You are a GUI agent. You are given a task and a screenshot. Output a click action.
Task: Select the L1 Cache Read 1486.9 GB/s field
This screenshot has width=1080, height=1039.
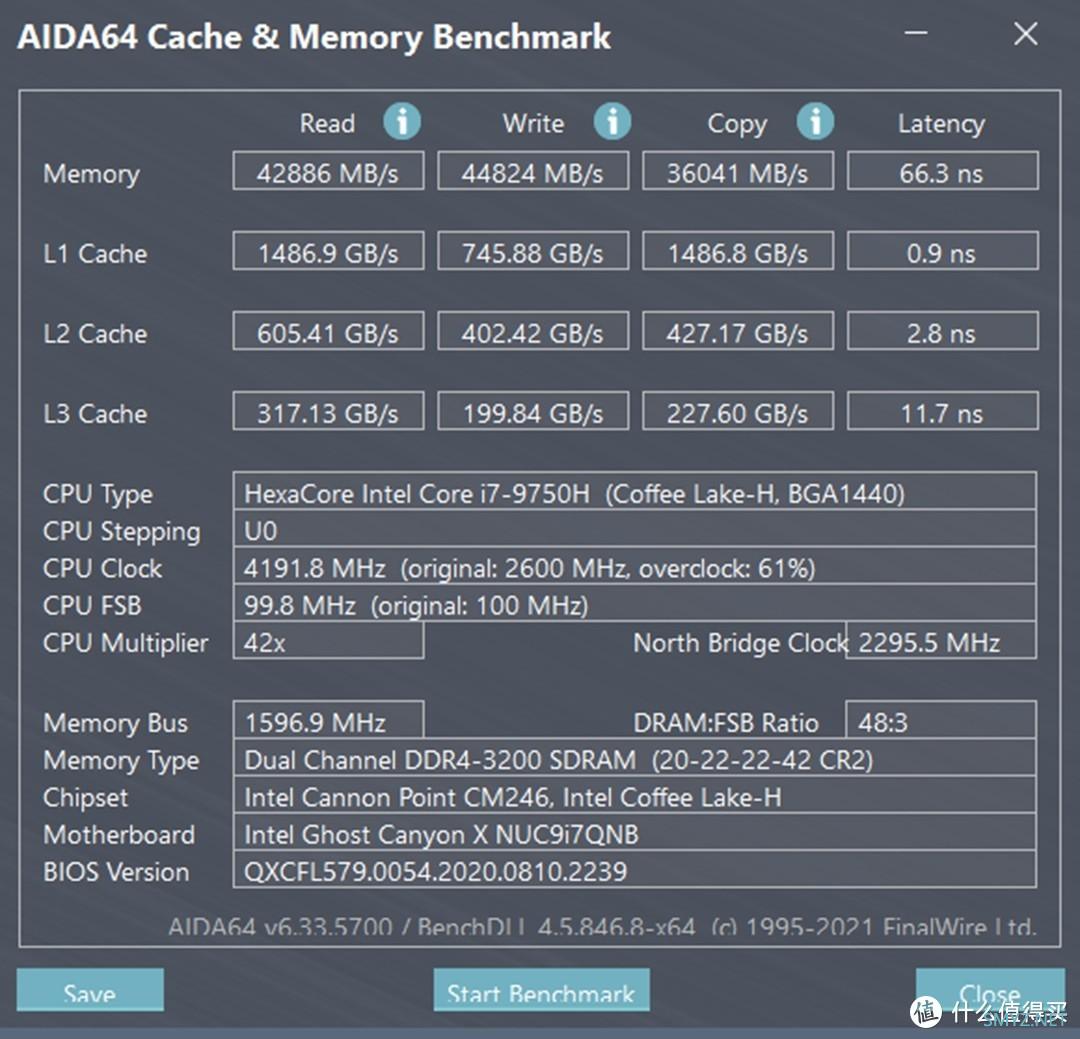tap(328, 251)
